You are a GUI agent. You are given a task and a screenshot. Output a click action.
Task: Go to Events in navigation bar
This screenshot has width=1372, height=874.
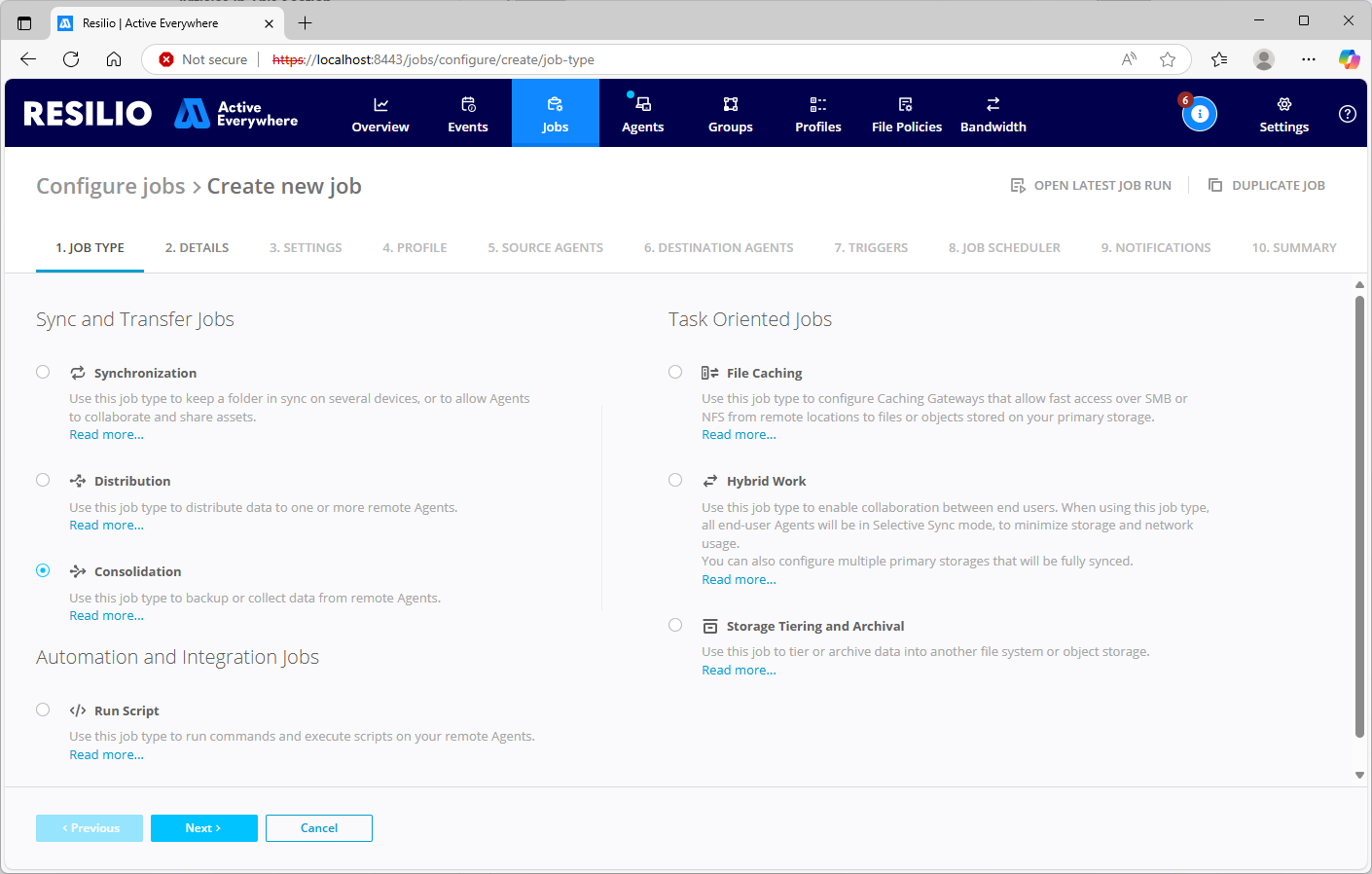[x=468, y=114]
